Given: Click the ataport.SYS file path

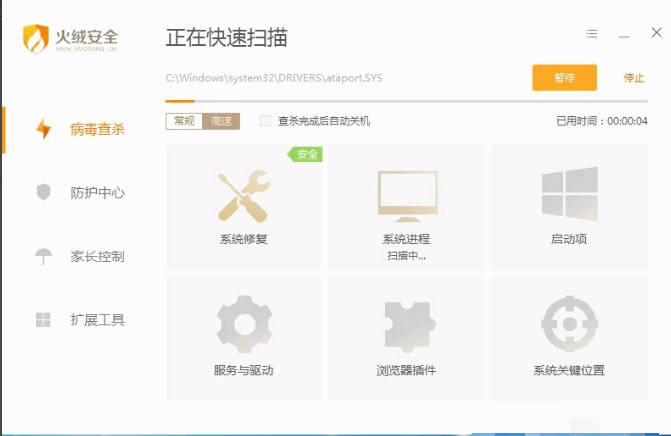Looking at the screenshot, I should click(x=274, y=78).
